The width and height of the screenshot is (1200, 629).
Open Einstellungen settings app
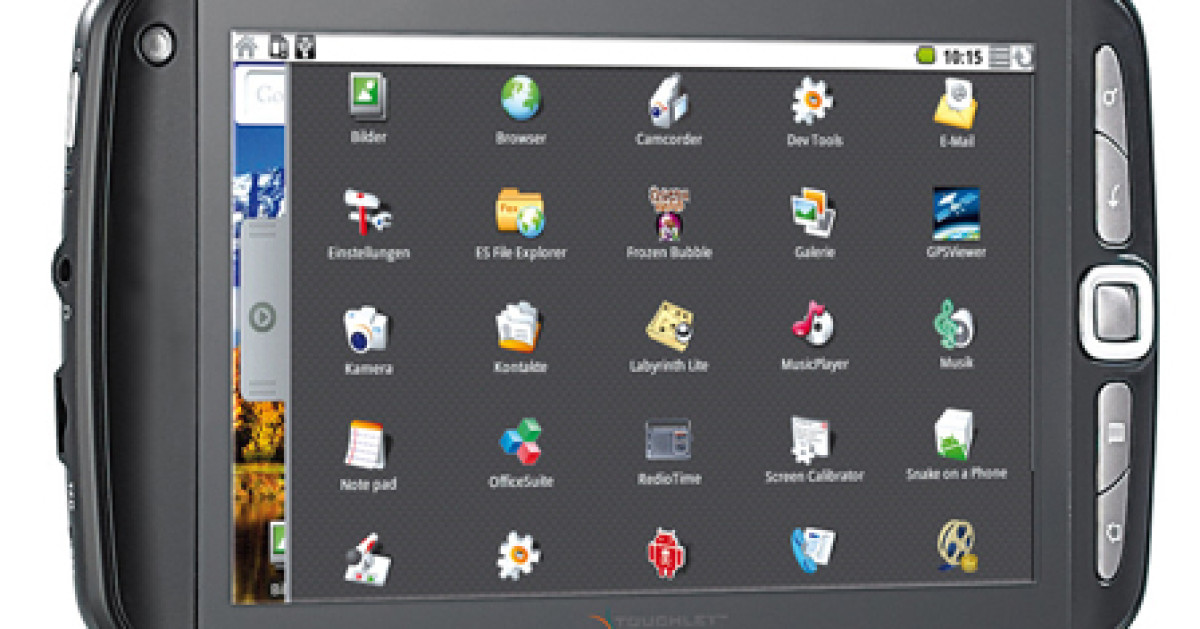click(x=368, y=213)
